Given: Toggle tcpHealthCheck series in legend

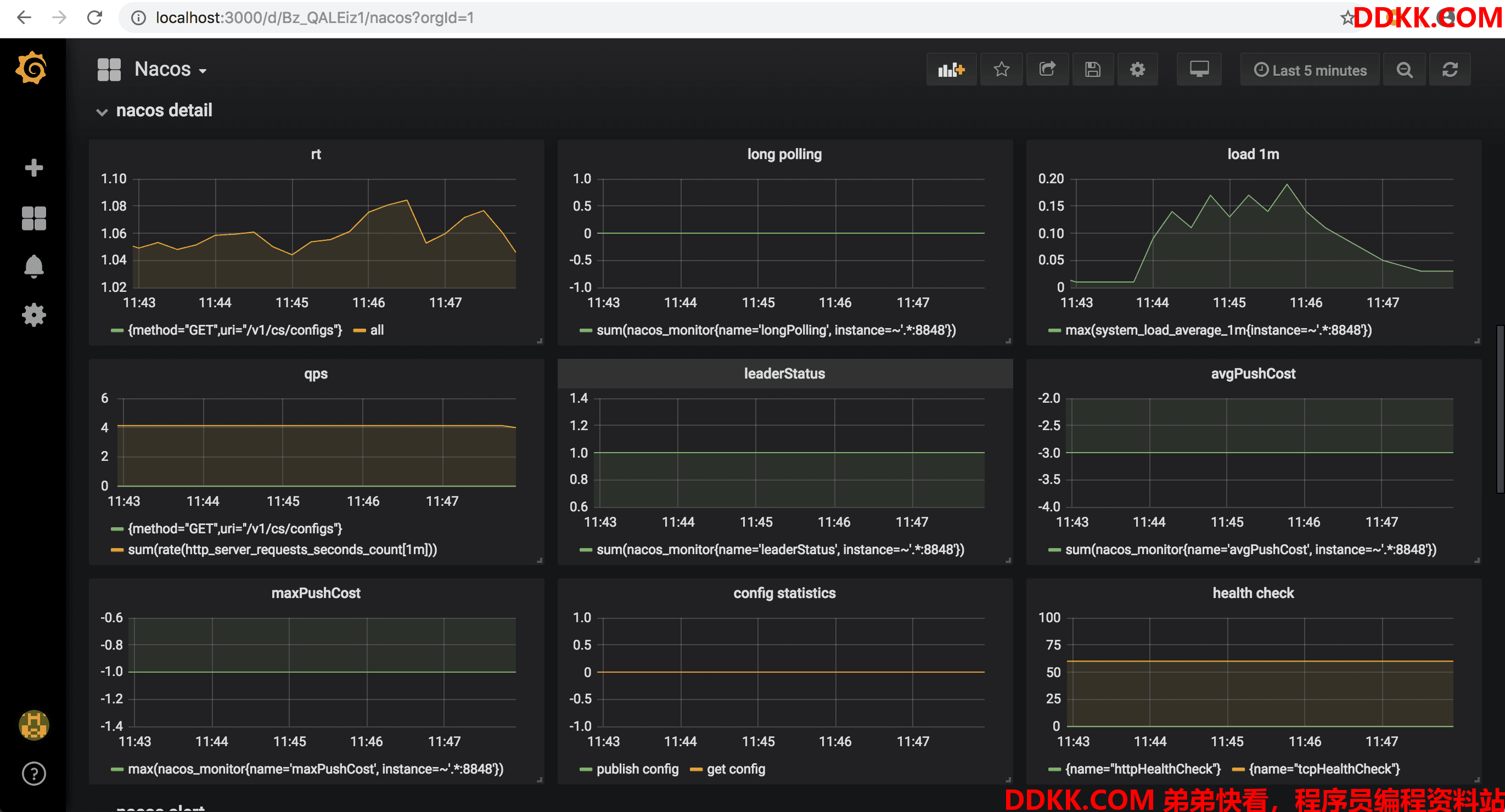Looking at the screenshot, I should tap(1324, 769).
